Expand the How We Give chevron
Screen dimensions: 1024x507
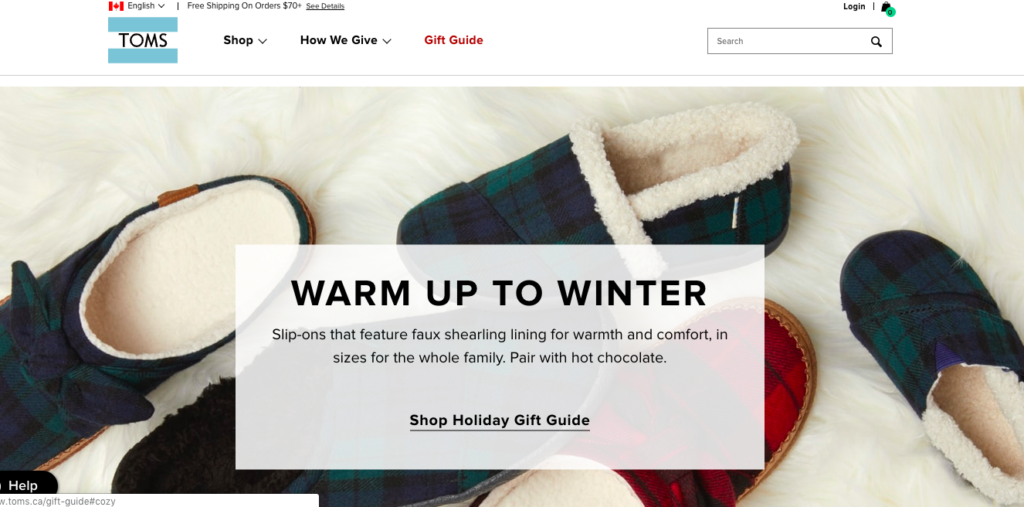pos(387,41)
